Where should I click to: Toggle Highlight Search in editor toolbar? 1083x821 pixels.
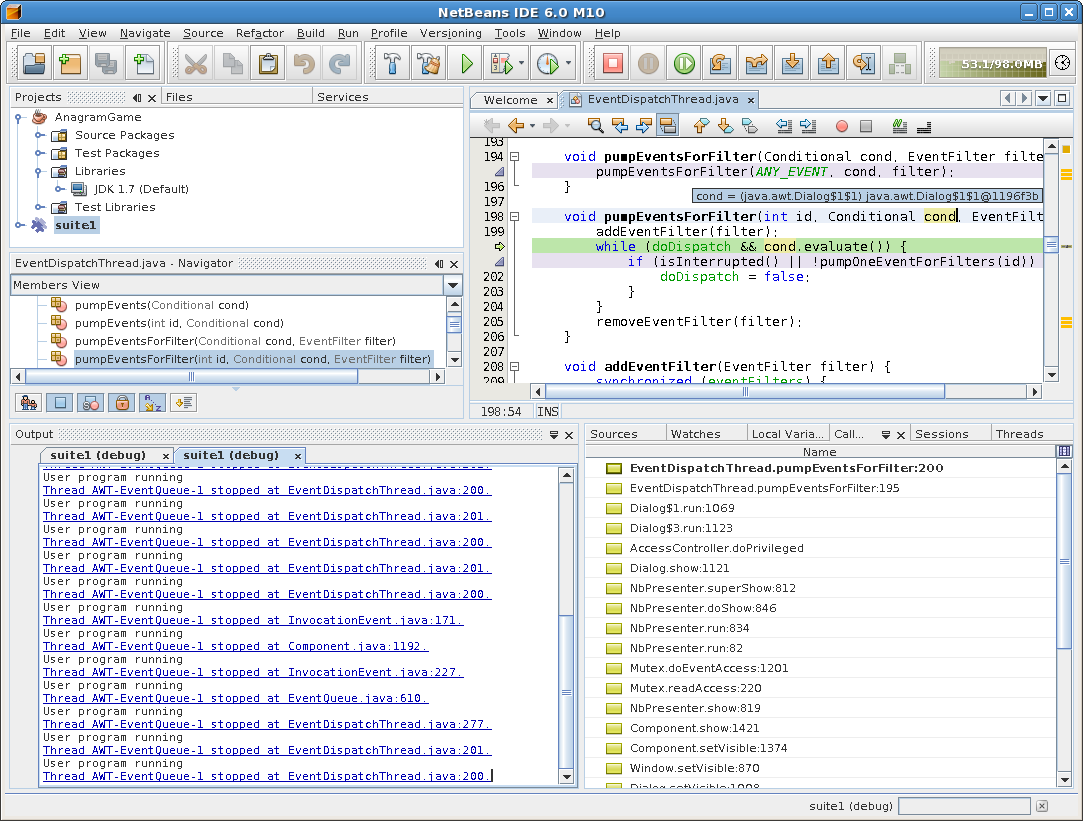[668, 126]
